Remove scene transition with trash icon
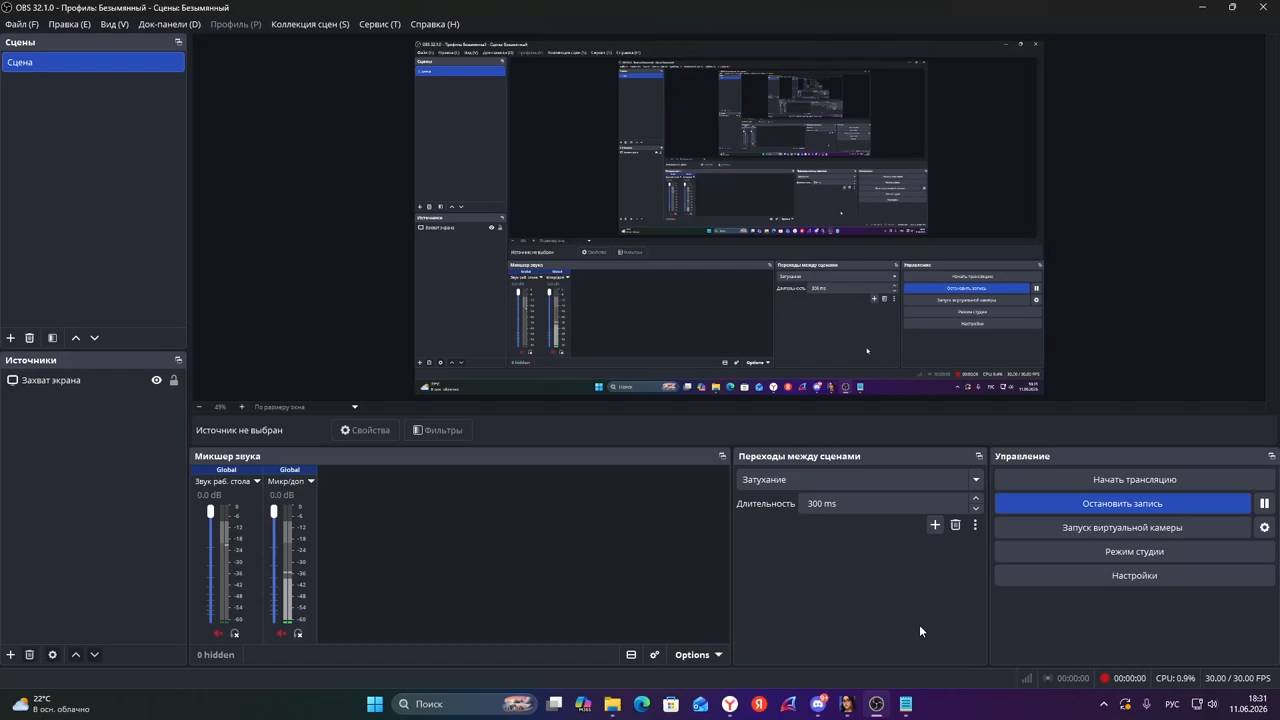 coord(955,525)
